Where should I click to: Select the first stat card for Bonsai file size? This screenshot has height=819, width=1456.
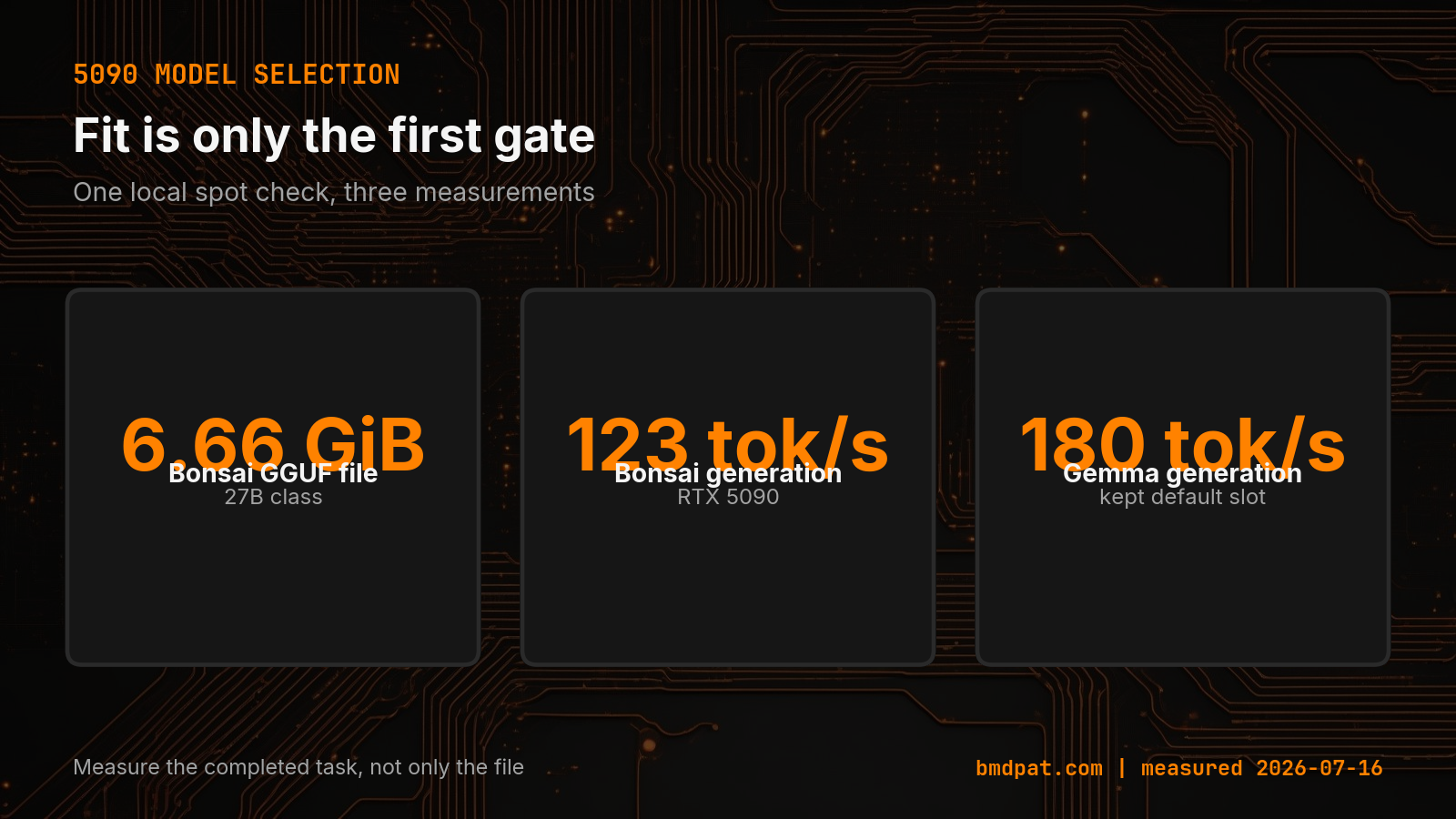[x=273, y=478]
